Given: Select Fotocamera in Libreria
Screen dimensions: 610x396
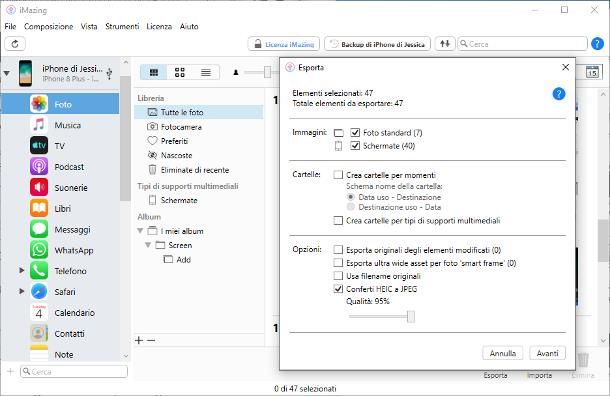Looking at the screenshot, I should [x=198, y=127].
